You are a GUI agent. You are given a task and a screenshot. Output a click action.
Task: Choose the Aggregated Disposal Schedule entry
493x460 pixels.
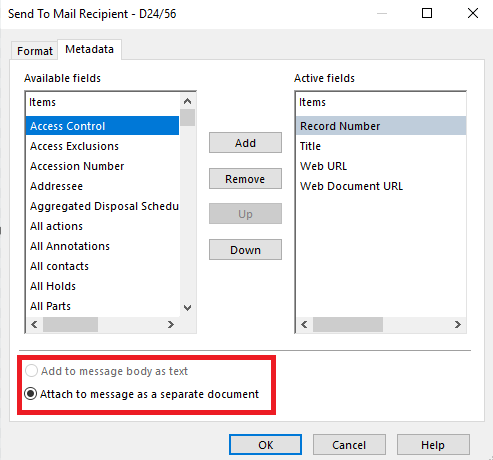coord(102,206)
